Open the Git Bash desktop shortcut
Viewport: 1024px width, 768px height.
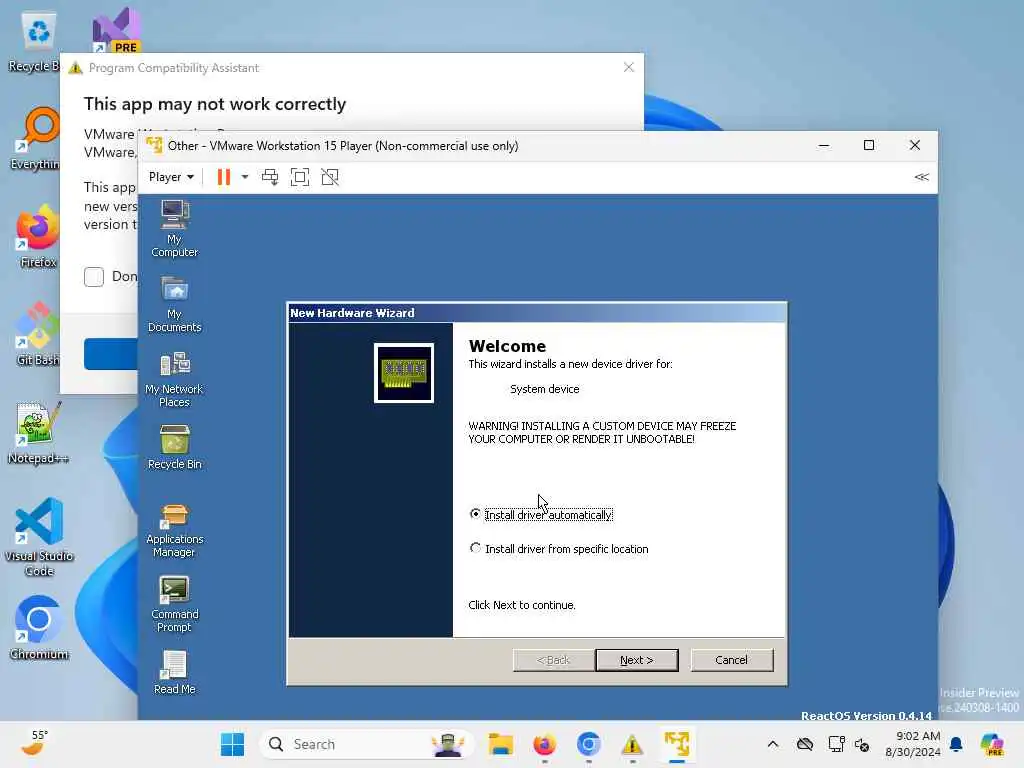pyautogui.click(x=37, y=334)
